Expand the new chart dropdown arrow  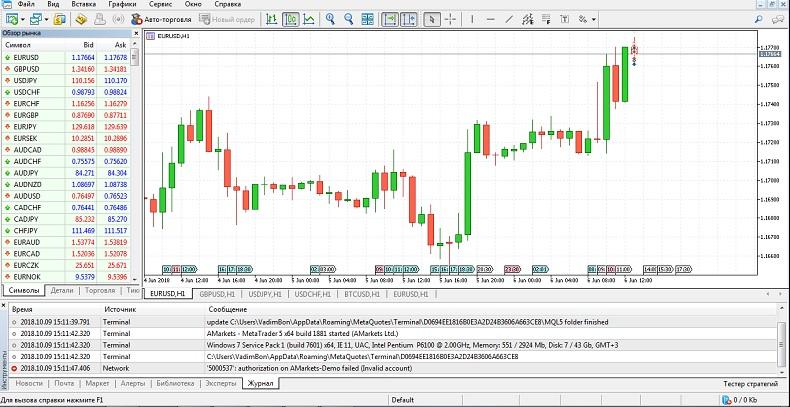[22, 19]
